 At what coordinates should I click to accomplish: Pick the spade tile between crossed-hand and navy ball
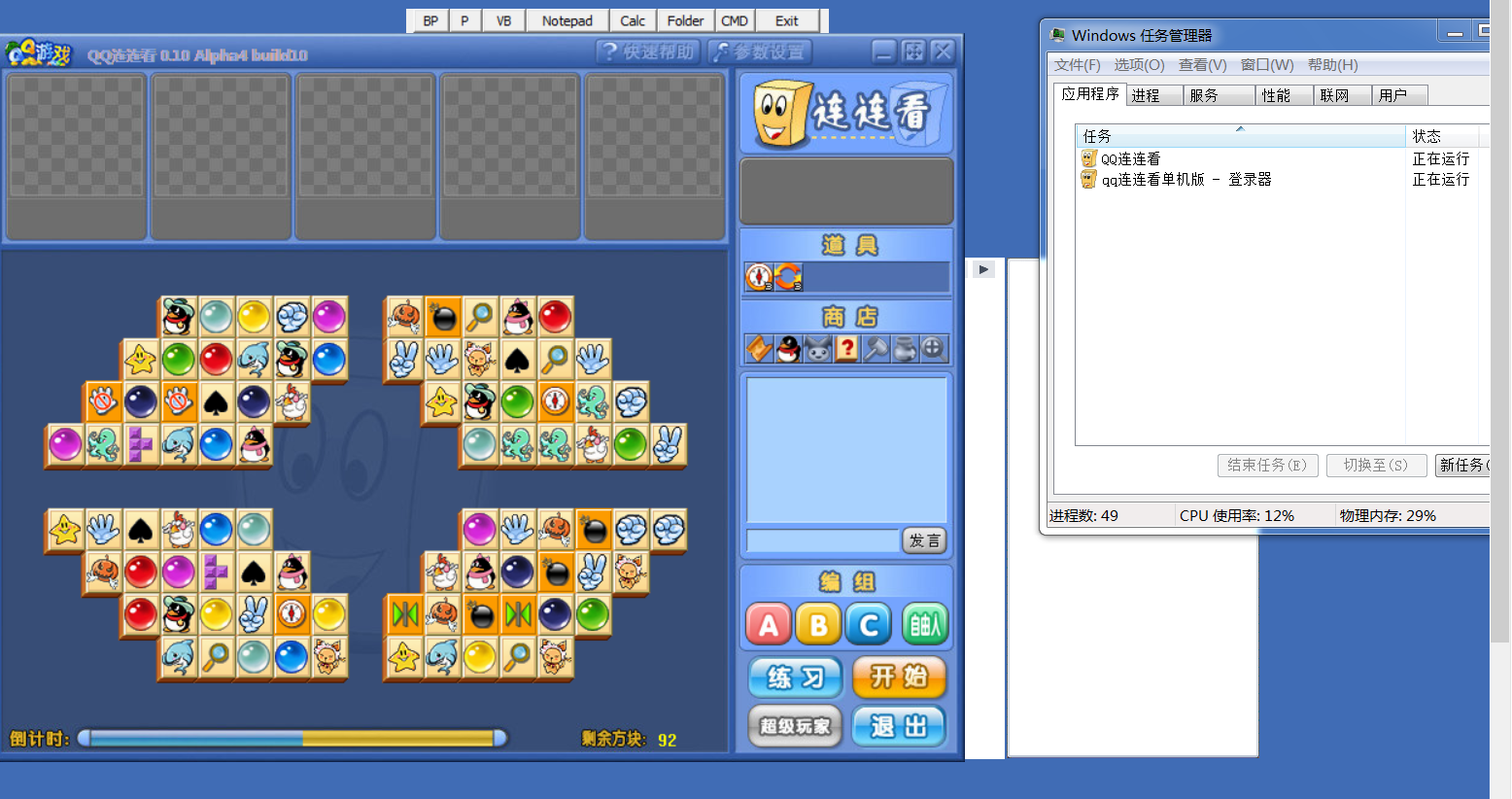tap(216, 401)
